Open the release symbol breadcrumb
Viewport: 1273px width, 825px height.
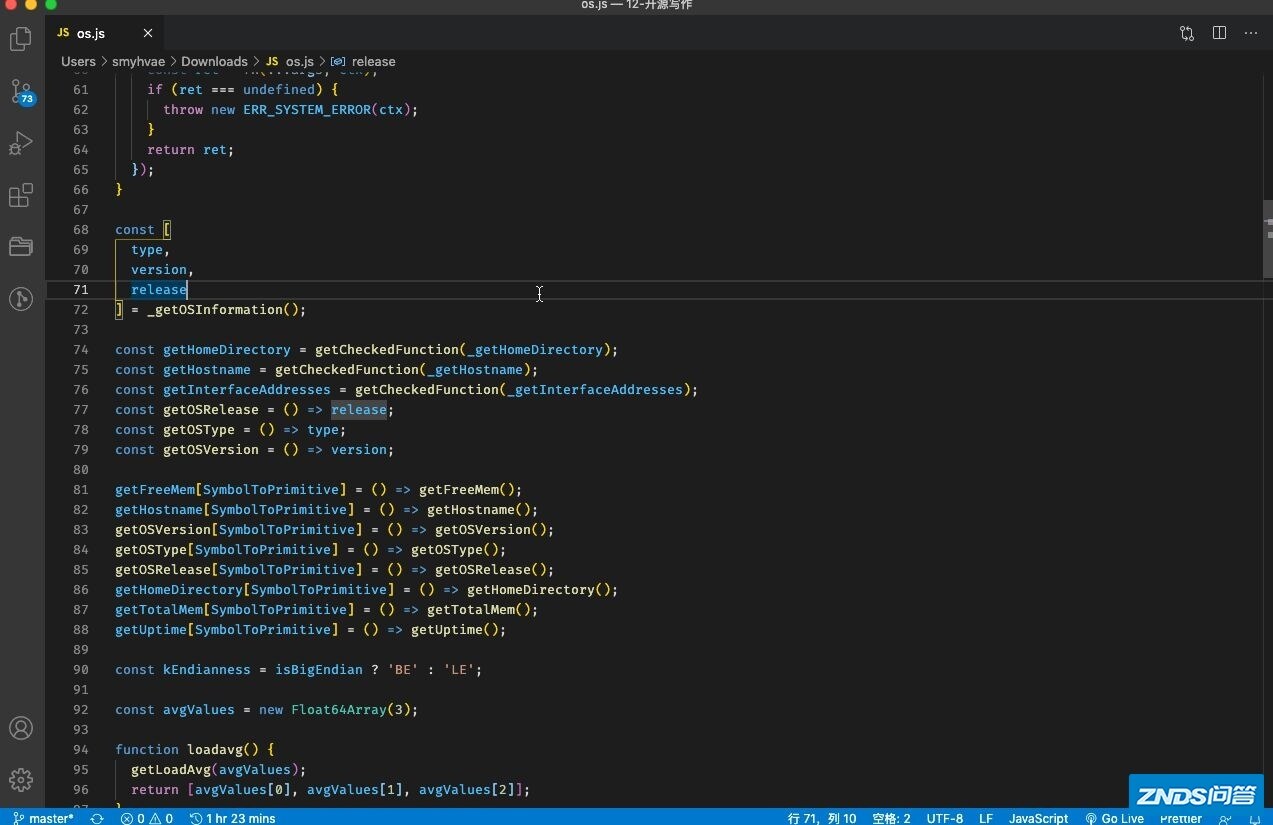pos(364,61)
